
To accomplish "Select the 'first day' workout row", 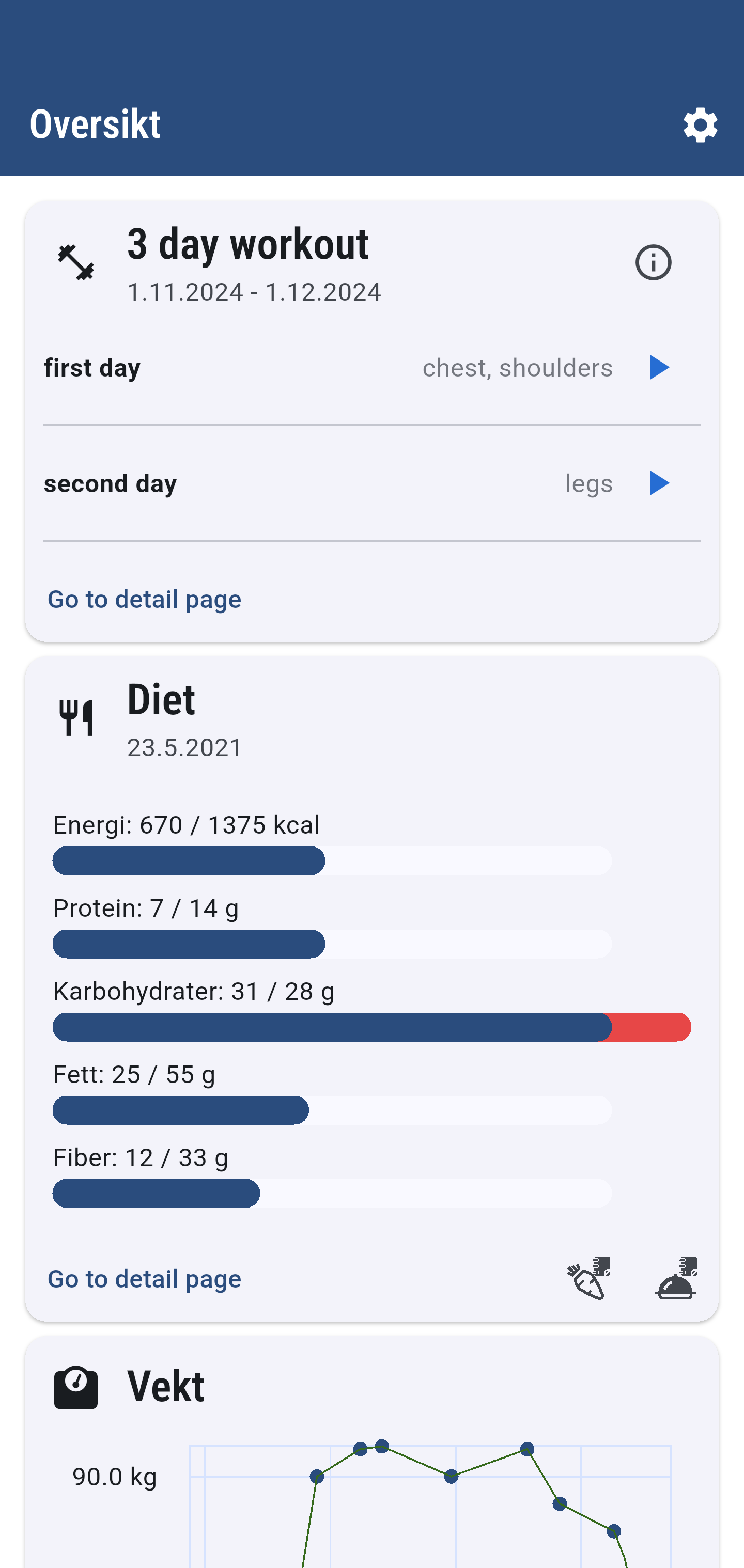I will click(x=371, y=368).
